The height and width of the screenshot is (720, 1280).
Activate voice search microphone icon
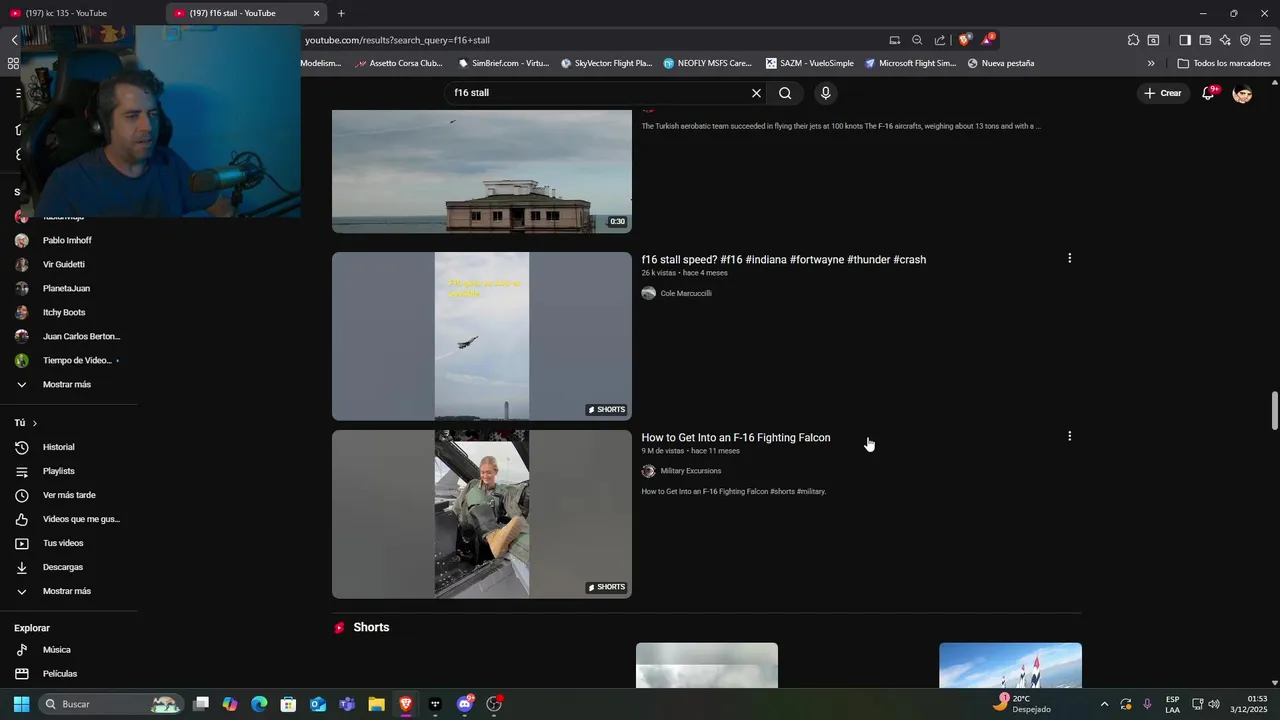pyautogui.click(x=825, y=93)
